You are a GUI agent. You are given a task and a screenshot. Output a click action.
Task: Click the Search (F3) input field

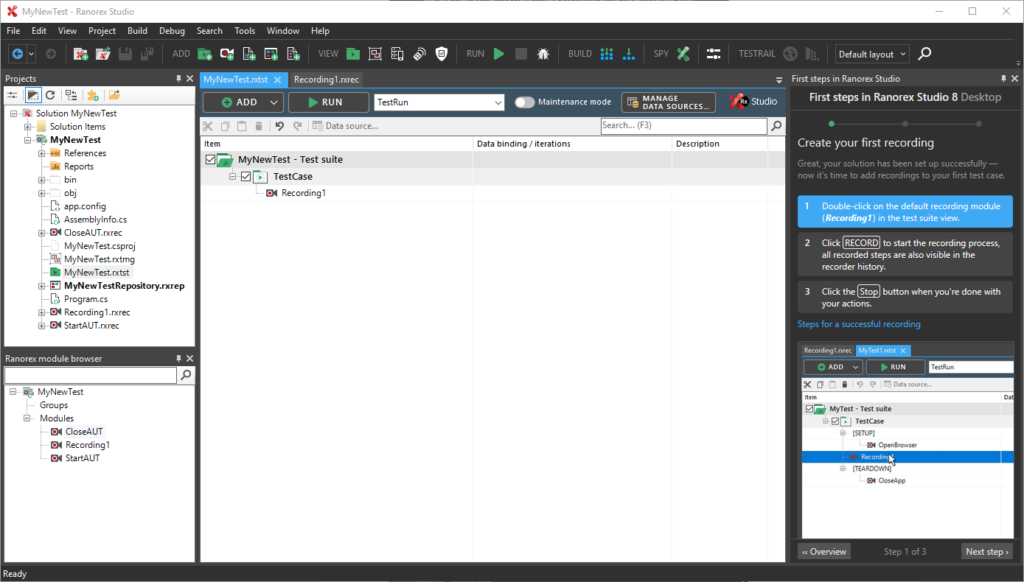684,125
